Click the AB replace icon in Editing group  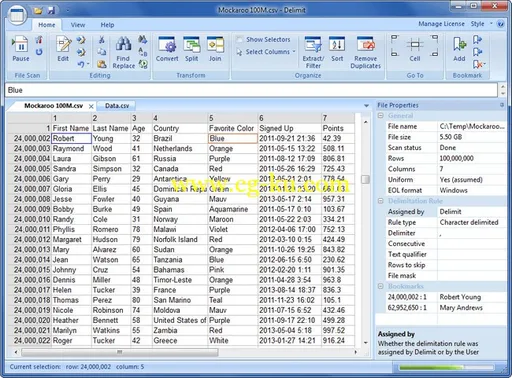(x=143, y=52)
